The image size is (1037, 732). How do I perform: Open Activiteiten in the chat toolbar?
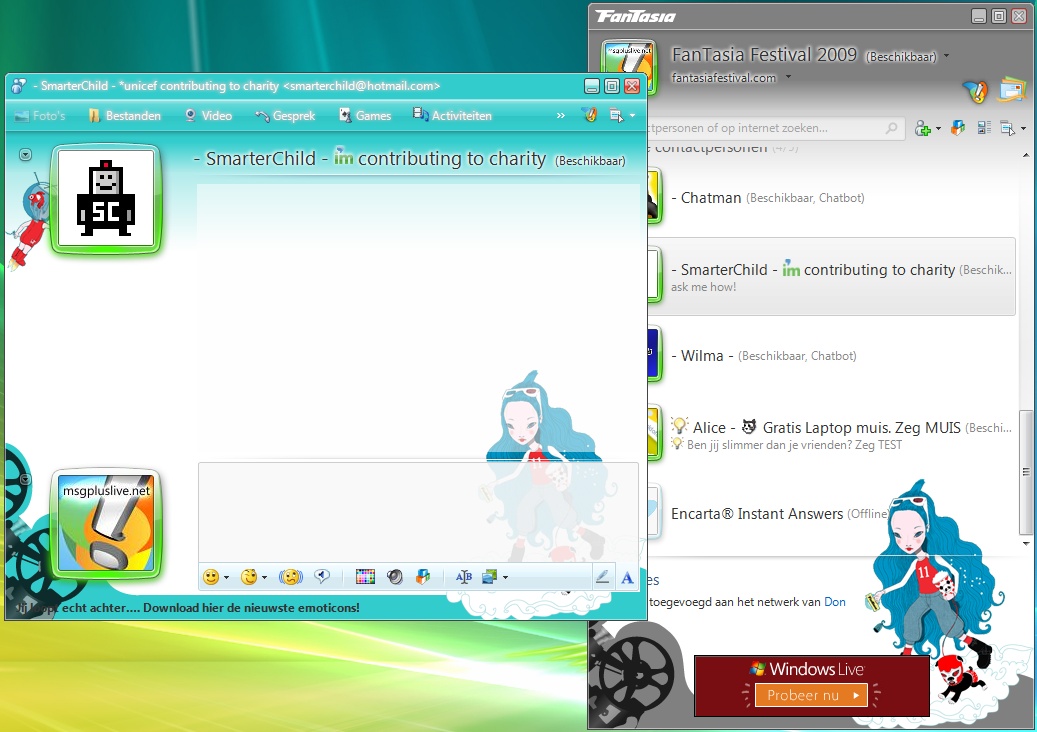452,116
